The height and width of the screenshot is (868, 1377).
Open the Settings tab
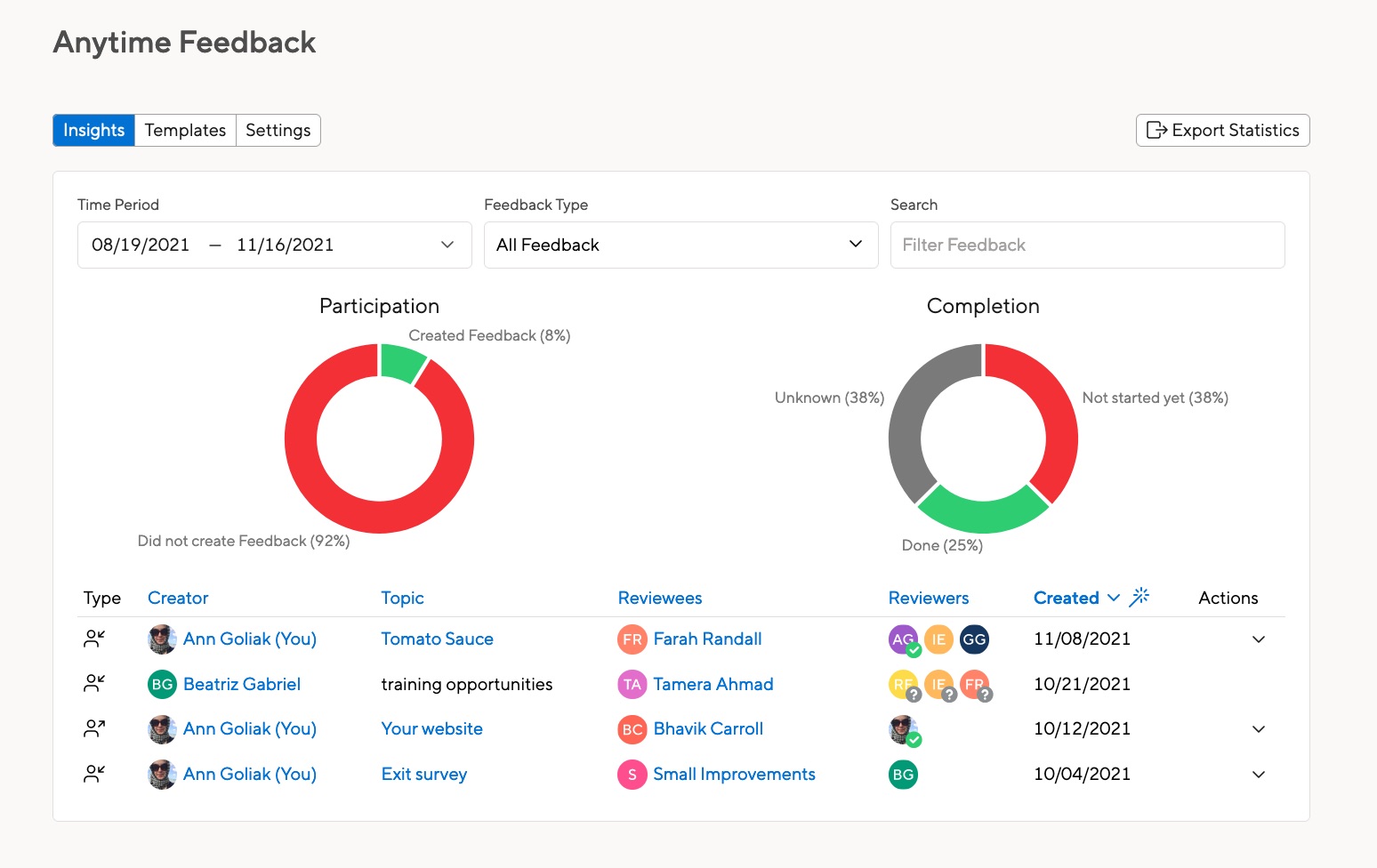[278, 130]
